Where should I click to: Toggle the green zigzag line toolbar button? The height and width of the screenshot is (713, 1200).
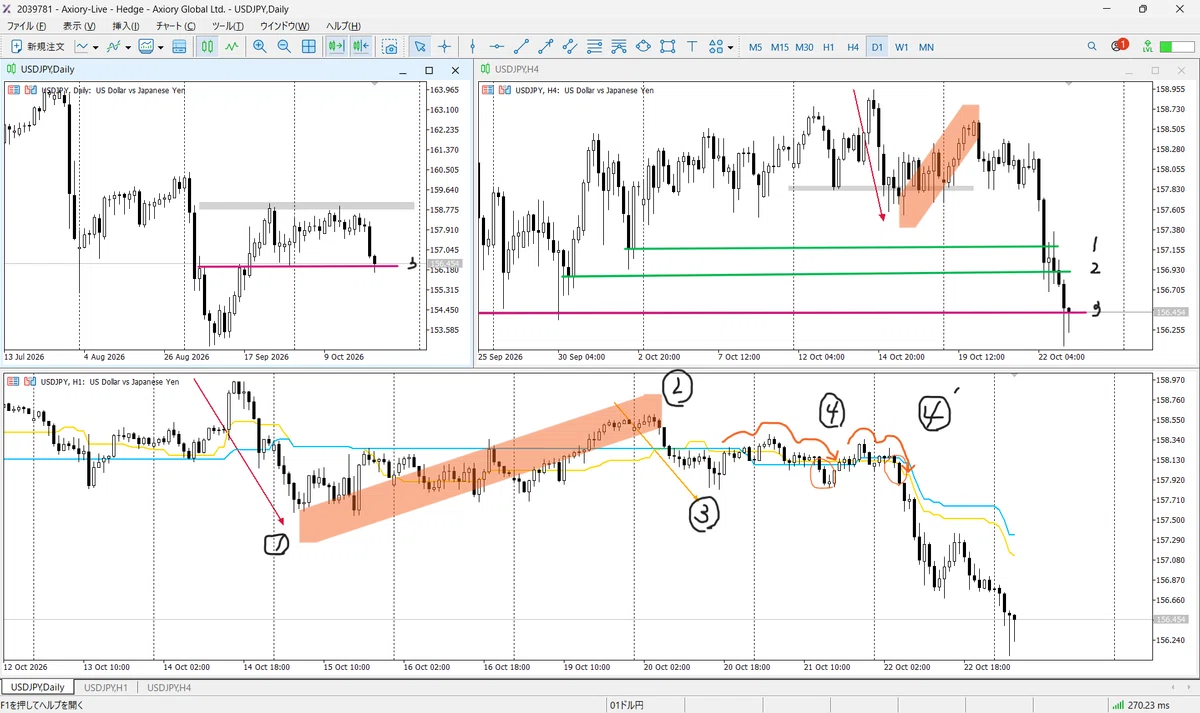[x=232, y=47]
